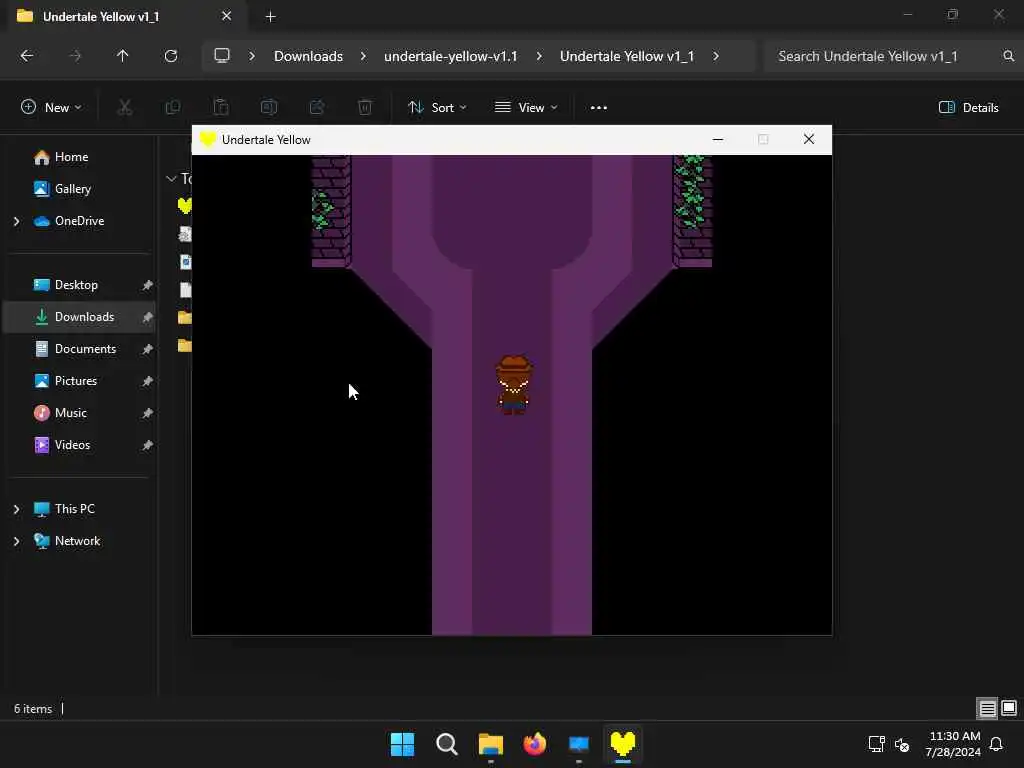The height and width of the screenshot is (768, 1024).
Task: Click chevron after undertale-yellow-v1.1 breadcrumb
Action: pyautogui.click(x=539, y=56)
